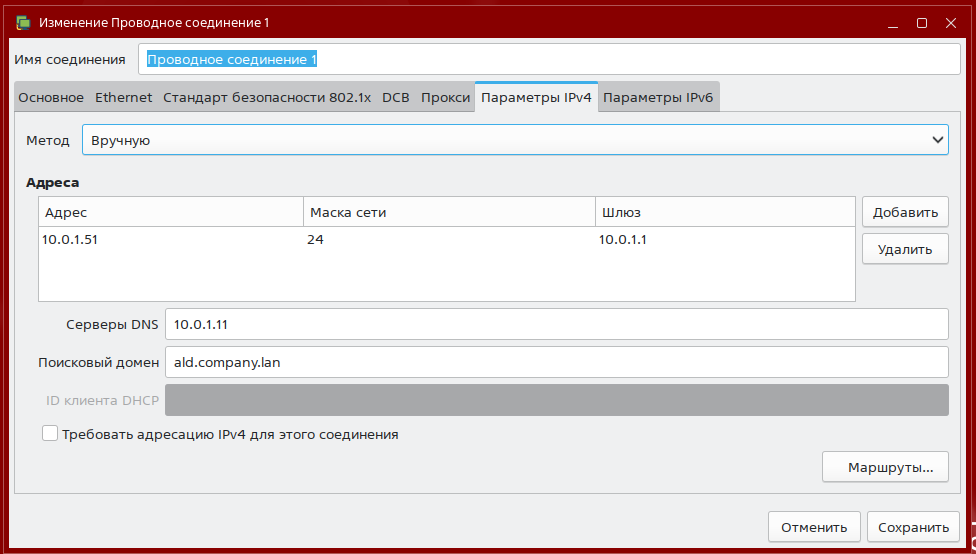Close the connection editing window
The image size is (976, 554).
tap(950, 22)
